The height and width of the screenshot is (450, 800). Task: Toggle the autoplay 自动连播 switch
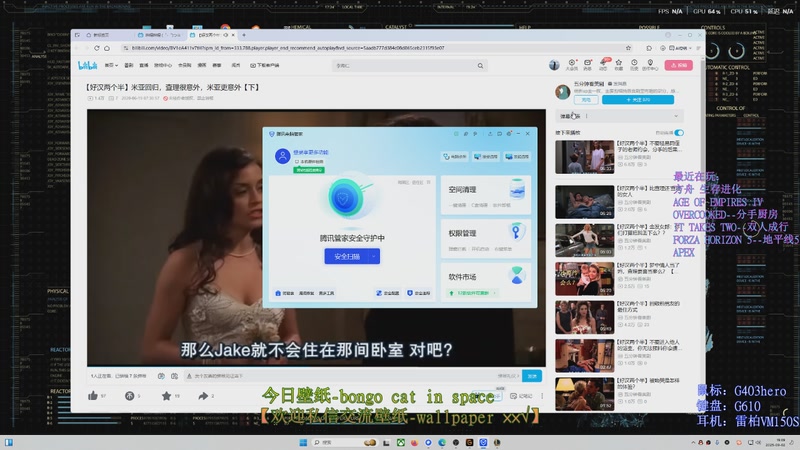tap(679, 133)
